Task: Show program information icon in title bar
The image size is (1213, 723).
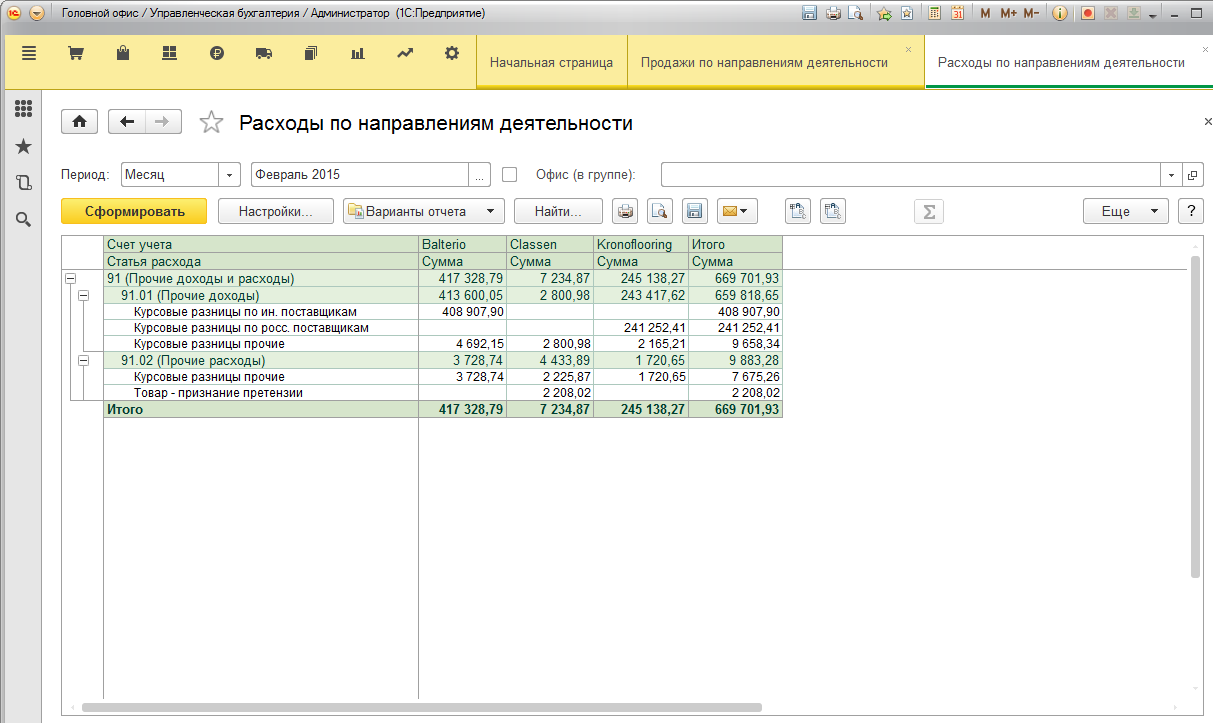Action: [x=1061, y=14]
